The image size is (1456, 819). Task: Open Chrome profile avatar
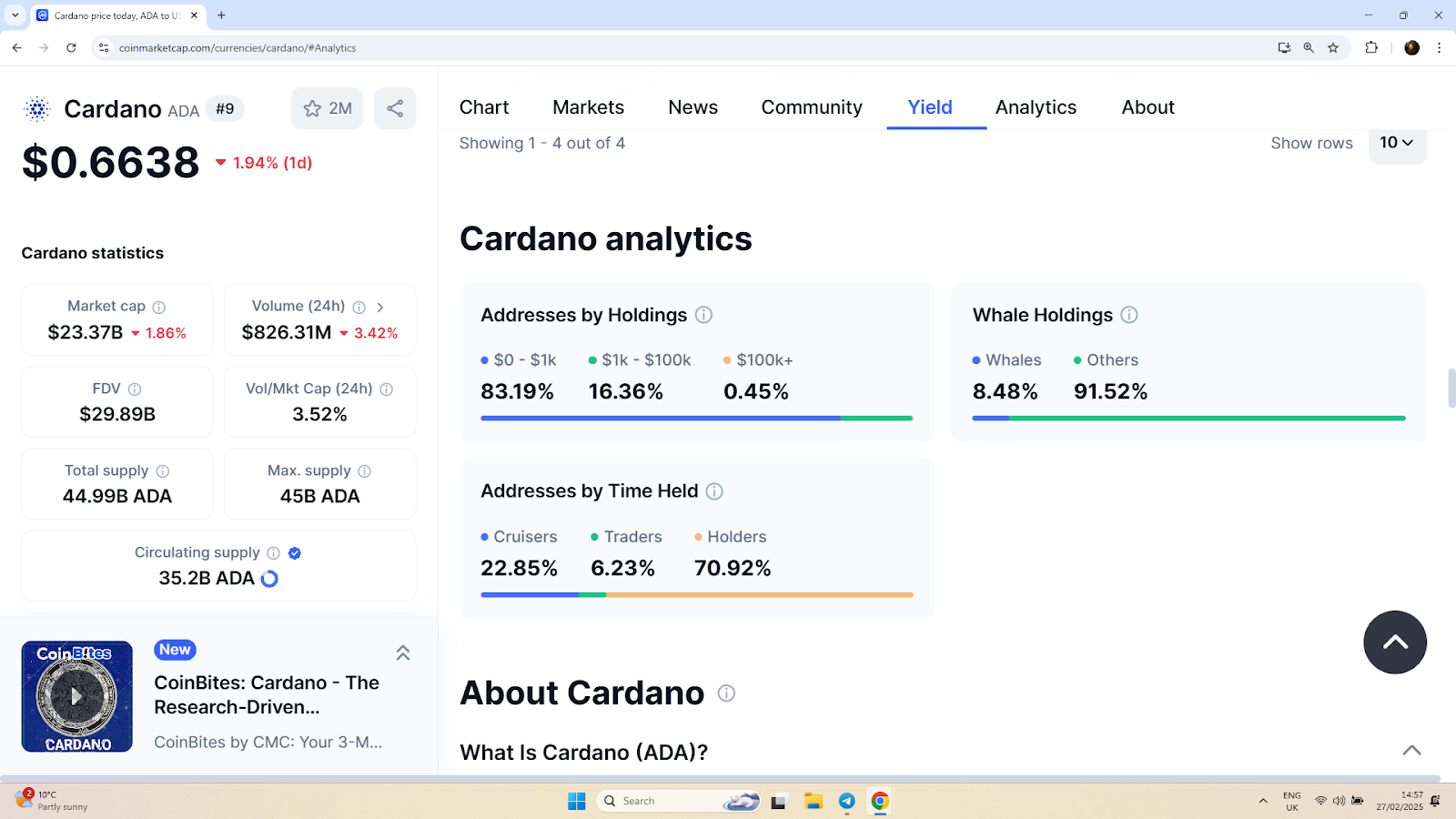[x=1412, y=48]
